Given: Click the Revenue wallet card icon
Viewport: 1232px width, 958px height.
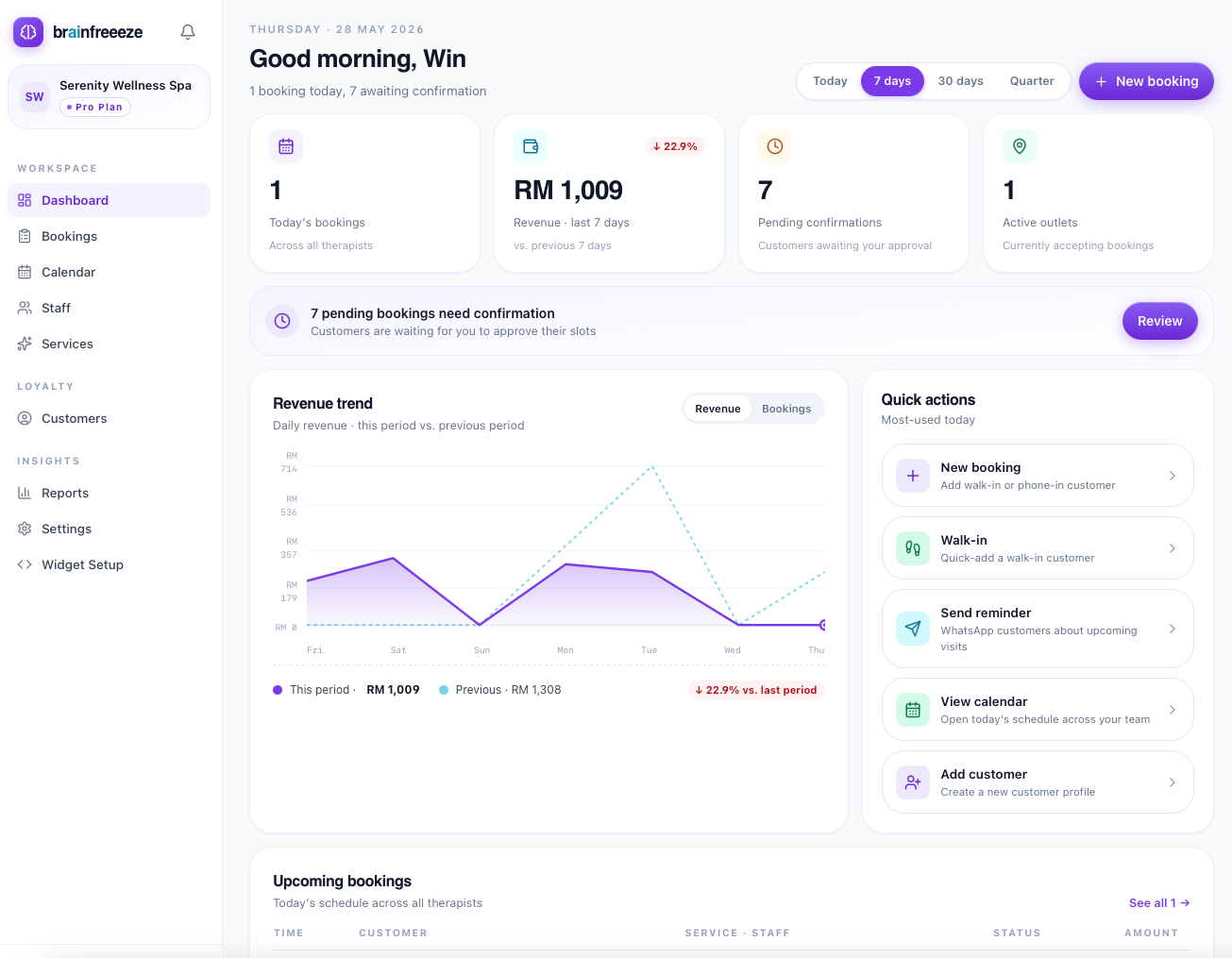Looking at the screenshot, I should click(531, 146).
